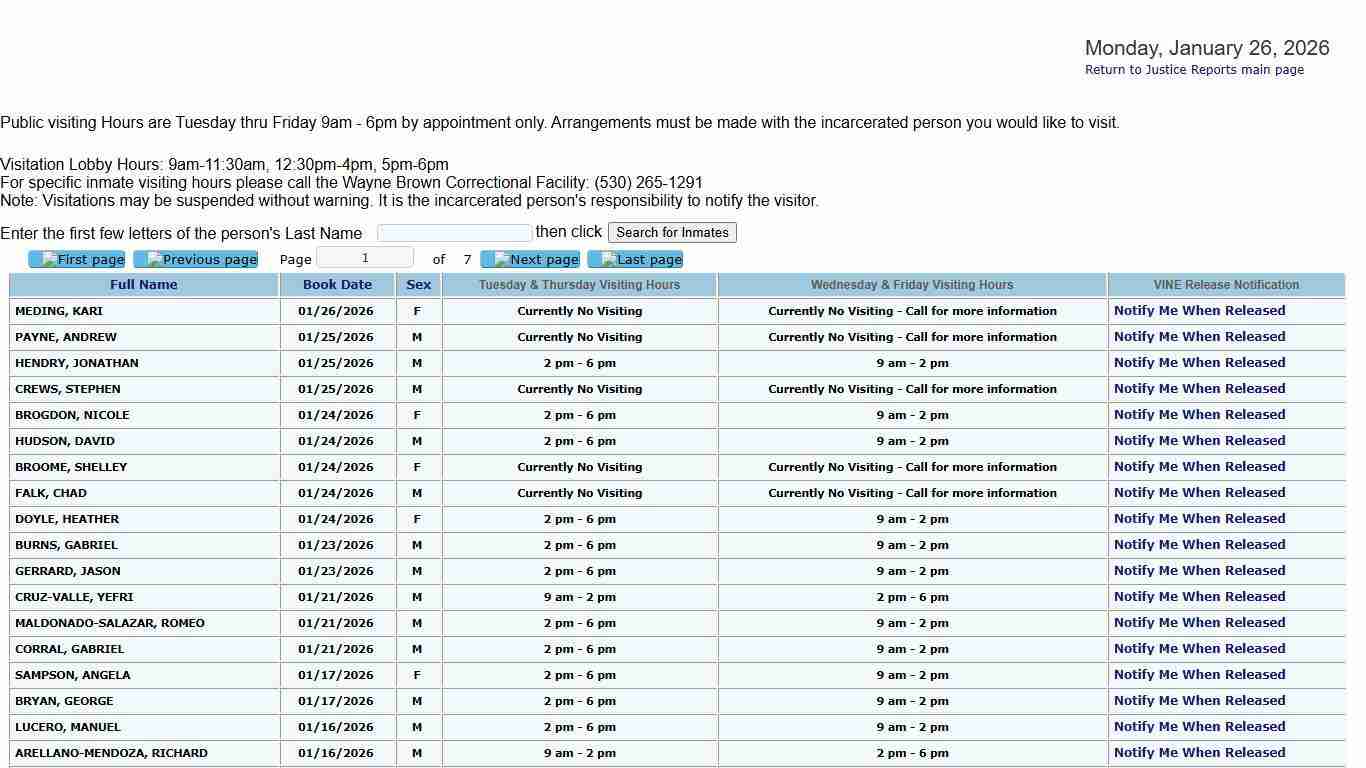The image size is (1366, 768).
Task: Go to the First page
Action: coord(77,260)
